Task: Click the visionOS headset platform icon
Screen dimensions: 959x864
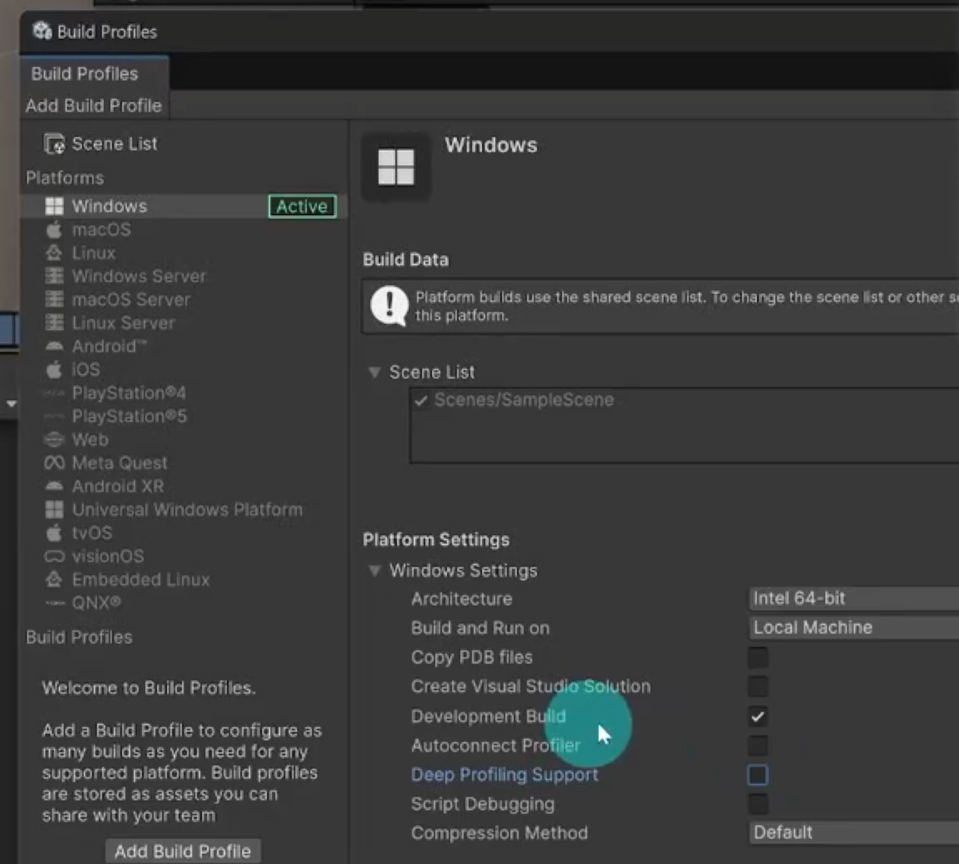Action: (54, 556)
